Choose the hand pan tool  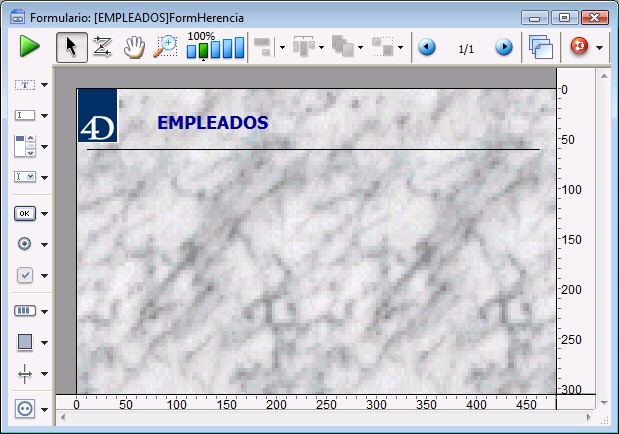[x=134, y=46]
